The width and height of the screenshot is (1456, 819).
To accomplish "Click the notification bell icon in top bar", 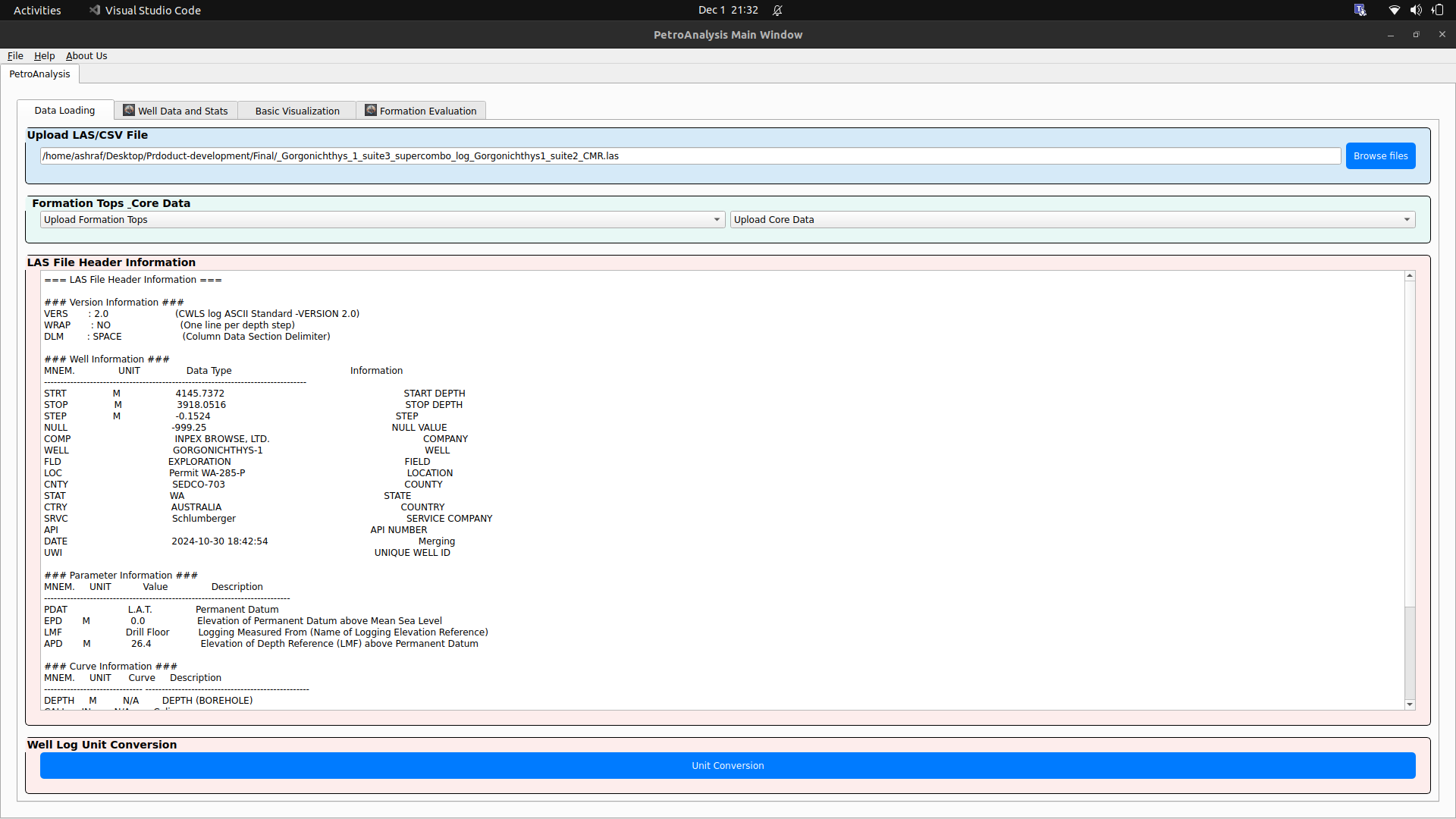I will (777, 10).
